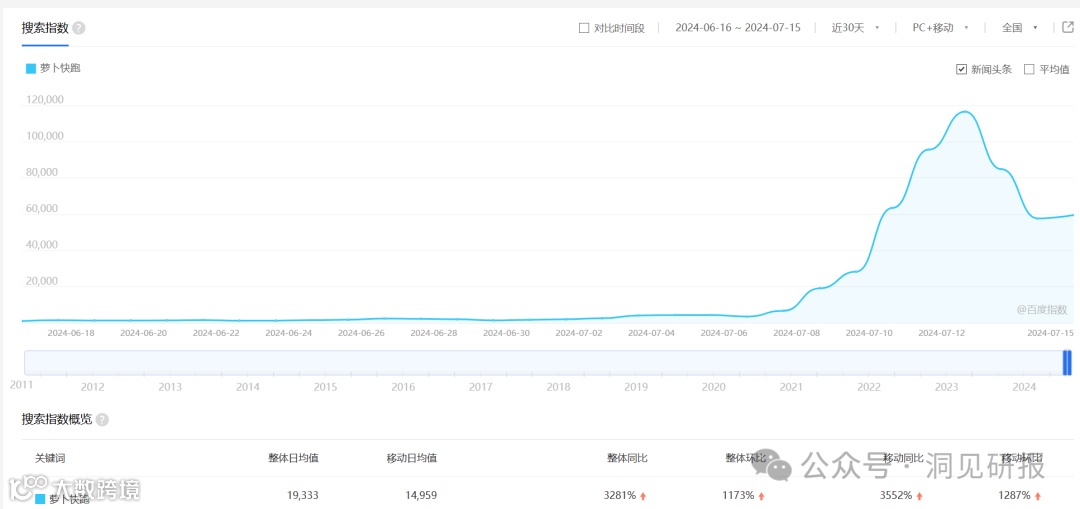
Task: Click the 120,000 y-axis label
Action: (45, 100)
